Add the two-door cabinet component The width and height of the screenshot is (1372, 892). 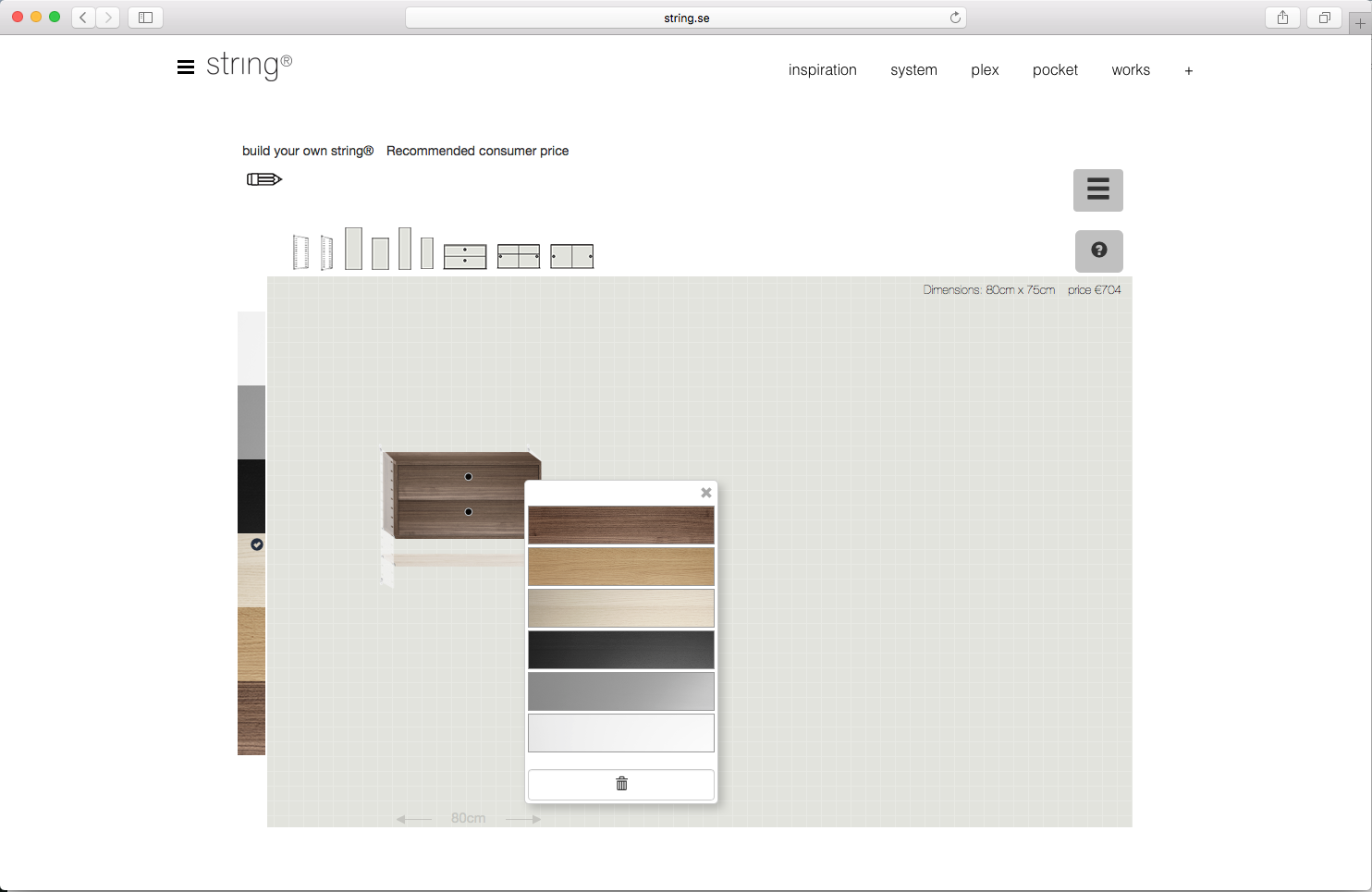[572, 257]
